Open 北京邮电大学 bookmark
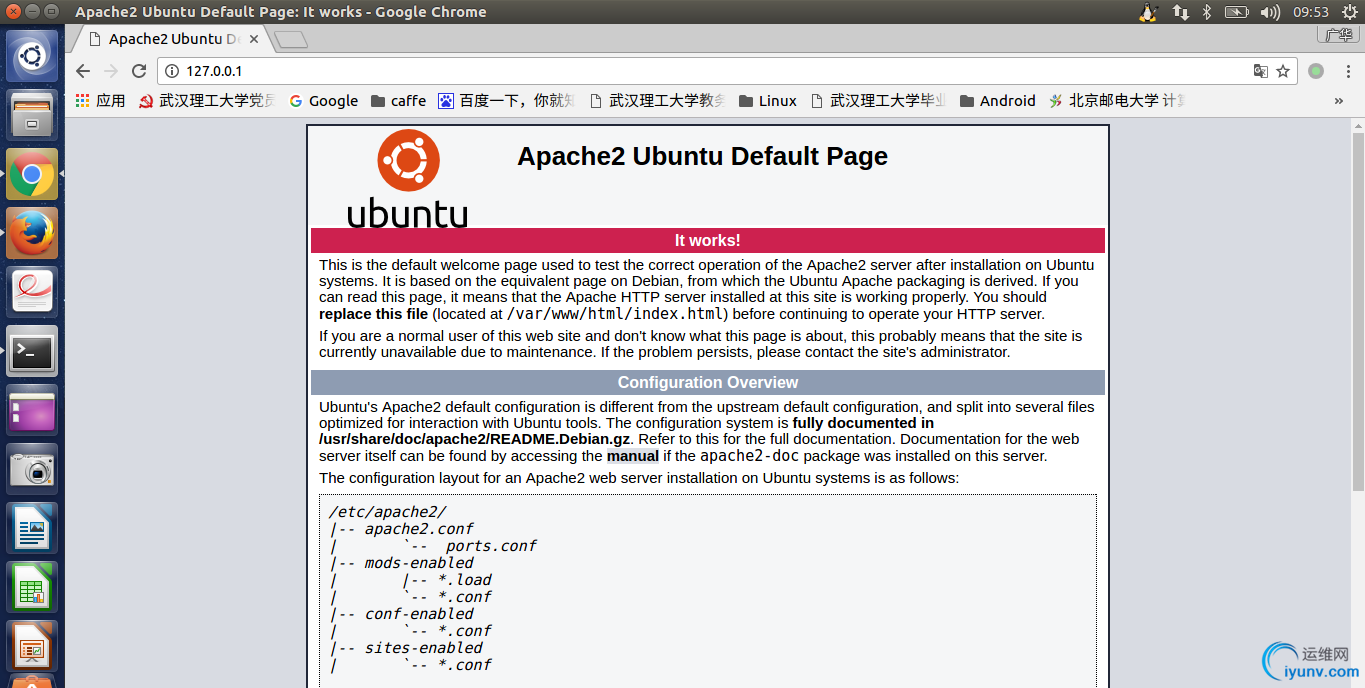 [x=1117, y=101]
